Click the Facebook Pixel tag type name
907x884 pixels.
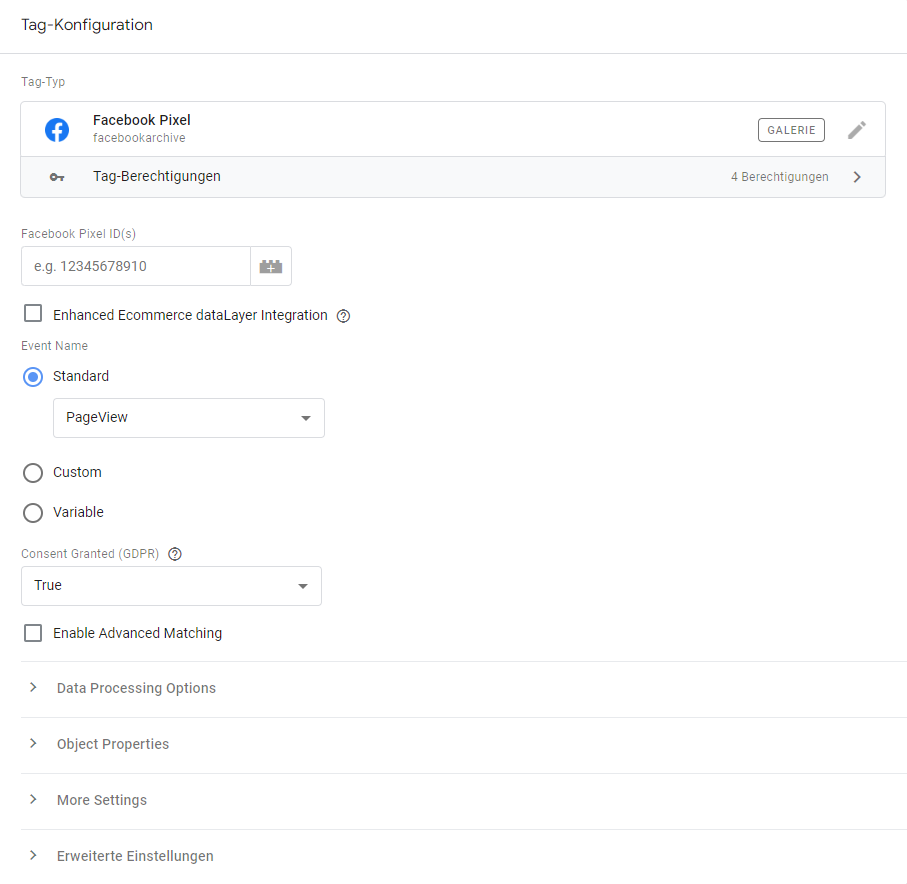coord(142,120)
